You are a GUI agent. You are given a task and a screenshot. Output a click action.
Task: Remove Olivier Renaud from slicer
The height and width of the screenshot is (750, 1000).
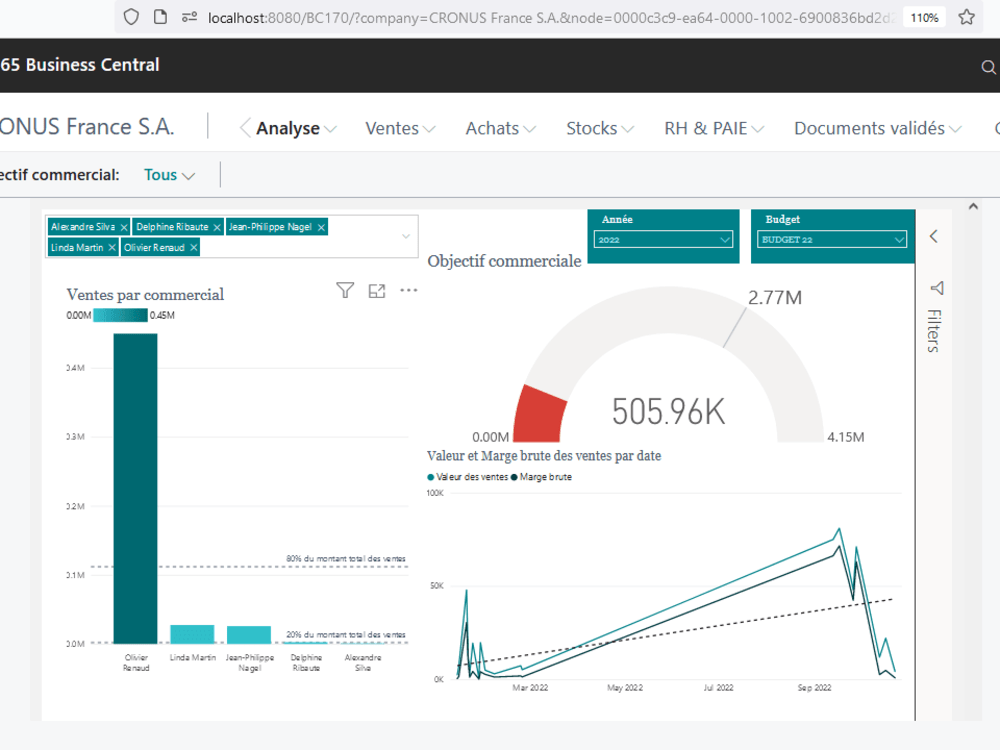[x=194, y=247]
